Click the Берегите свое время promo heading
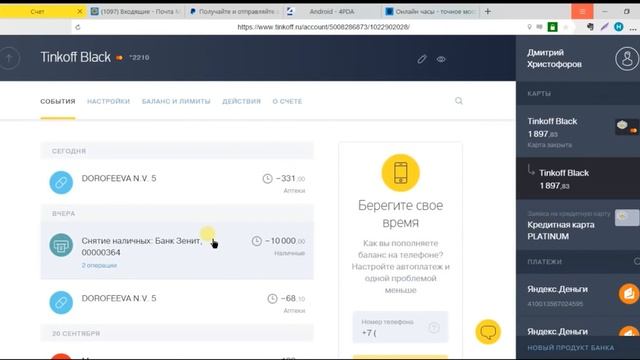The width and height of the screenshot is (640, 360). coord(400,214)
